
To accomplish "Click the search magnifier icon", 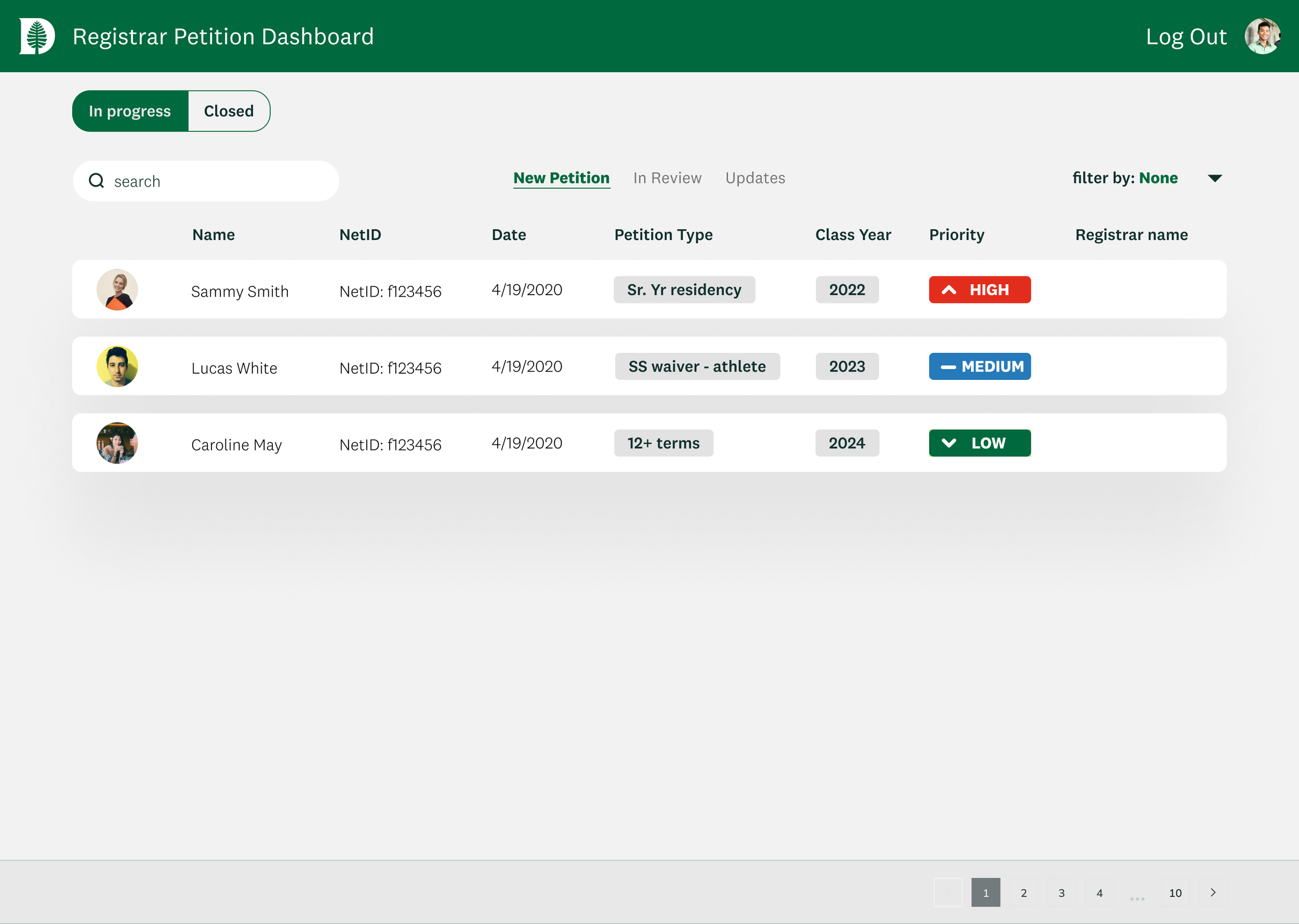I will pyautogui.click(x=97, y=181).
